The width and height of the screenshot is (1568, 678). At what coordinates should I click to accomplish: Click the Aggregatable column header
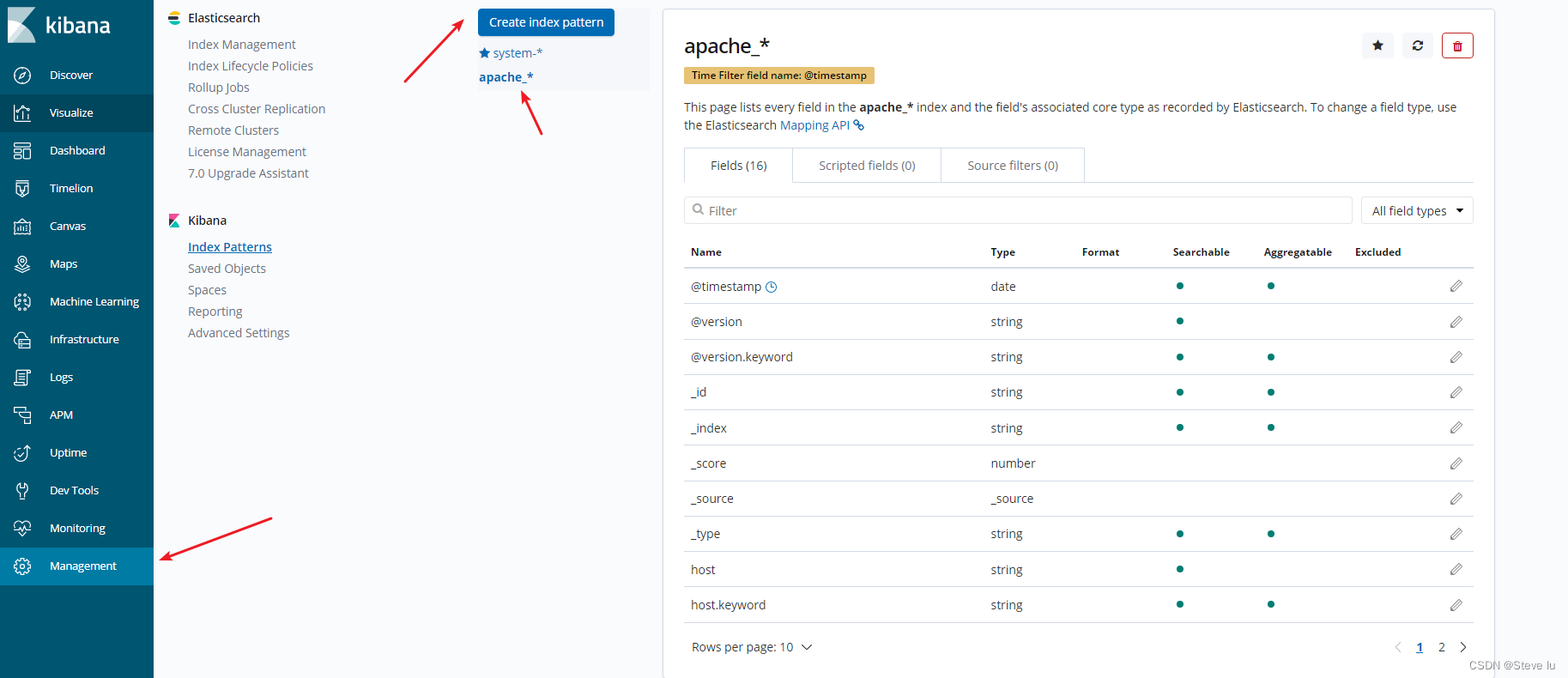(x=1298, y=252)
